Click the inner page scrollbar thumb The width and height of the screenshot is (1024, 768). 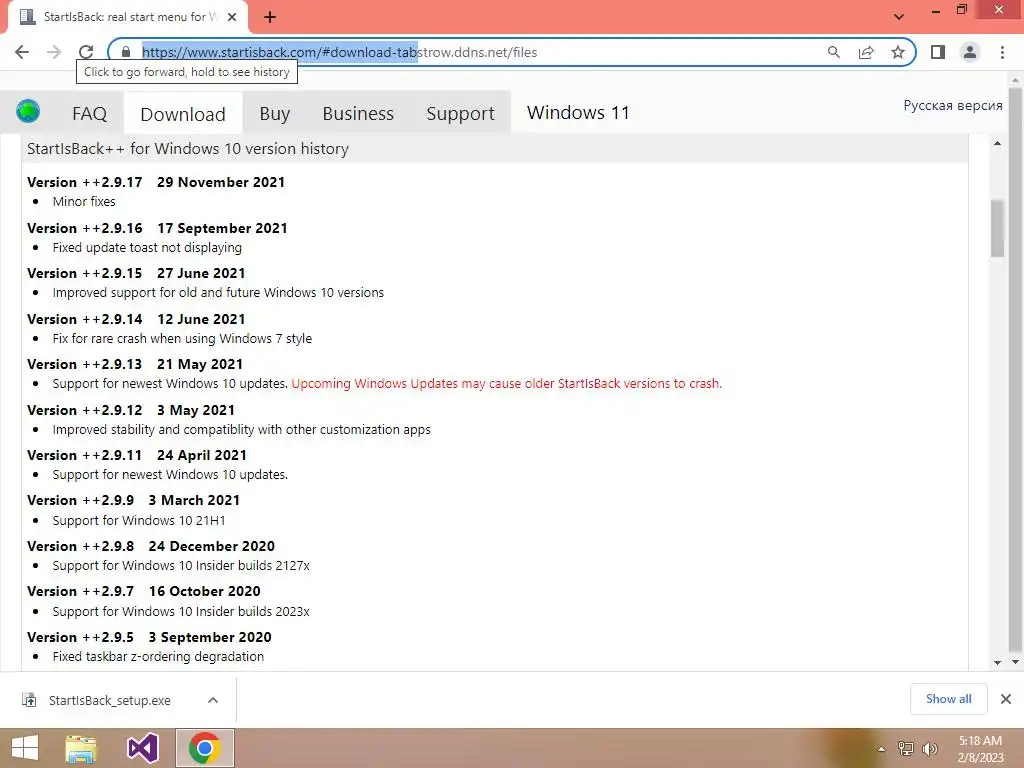tap(997, 229)
